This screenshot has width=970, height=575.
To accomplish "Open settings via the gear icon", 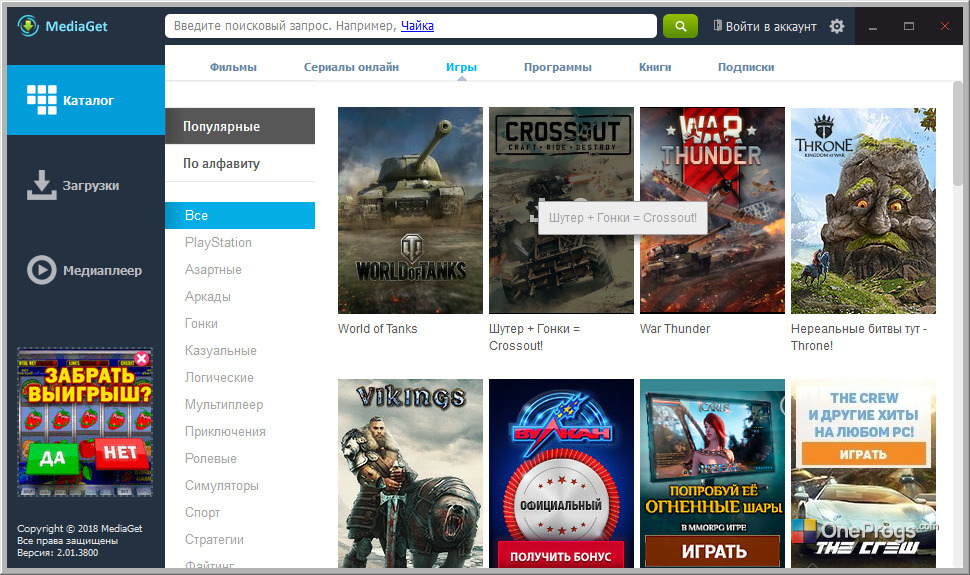I will (x=836, y=26).
